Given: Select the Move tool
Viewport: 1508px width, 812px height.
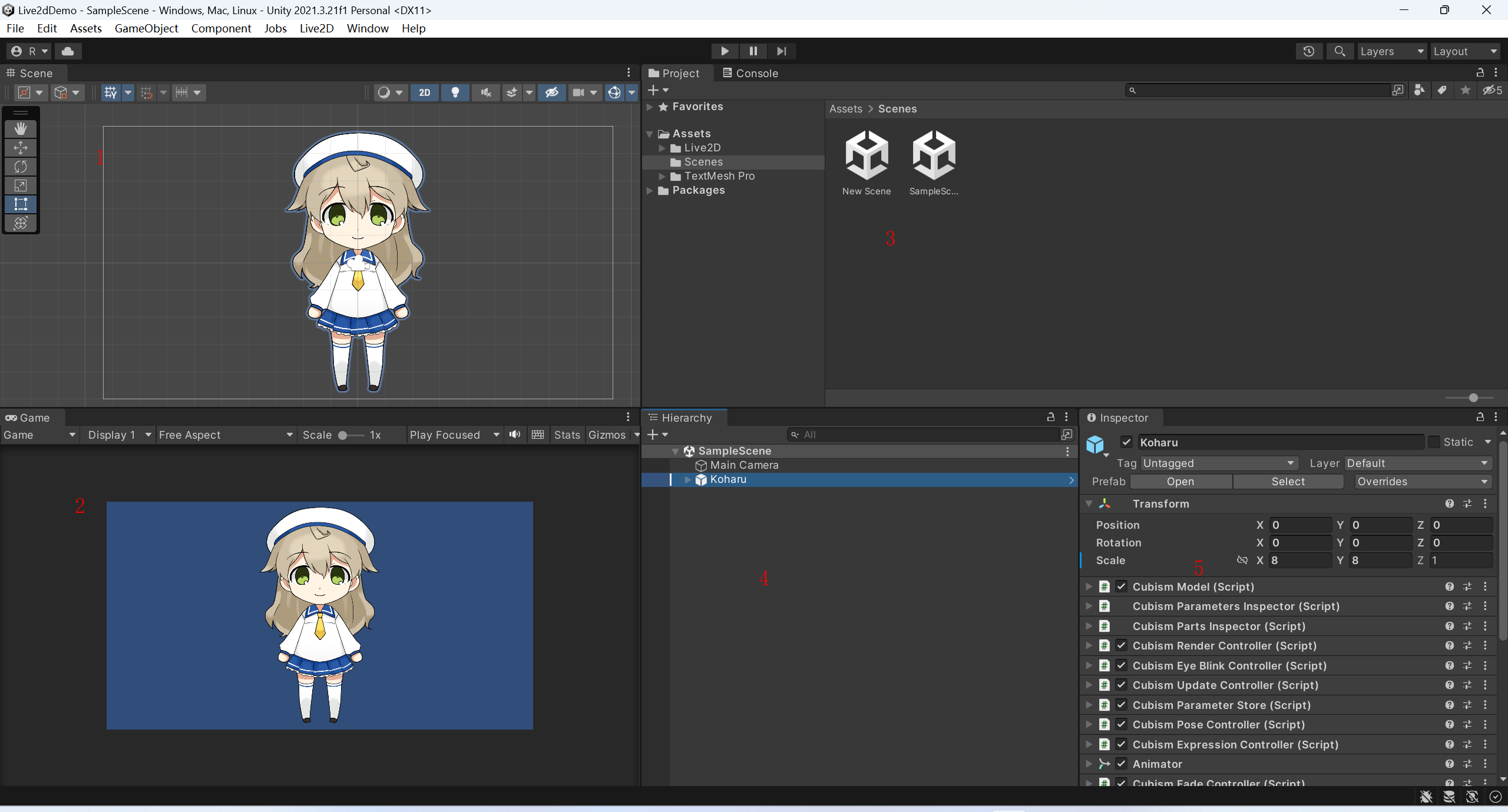Looking at the screenshot, I should click(21, 148).
